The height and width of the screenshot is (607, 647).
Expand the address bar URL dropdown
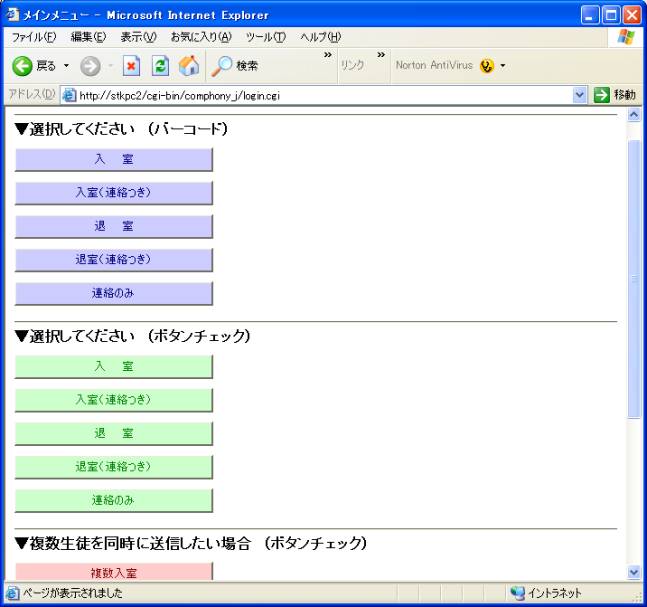coord(579,95)
